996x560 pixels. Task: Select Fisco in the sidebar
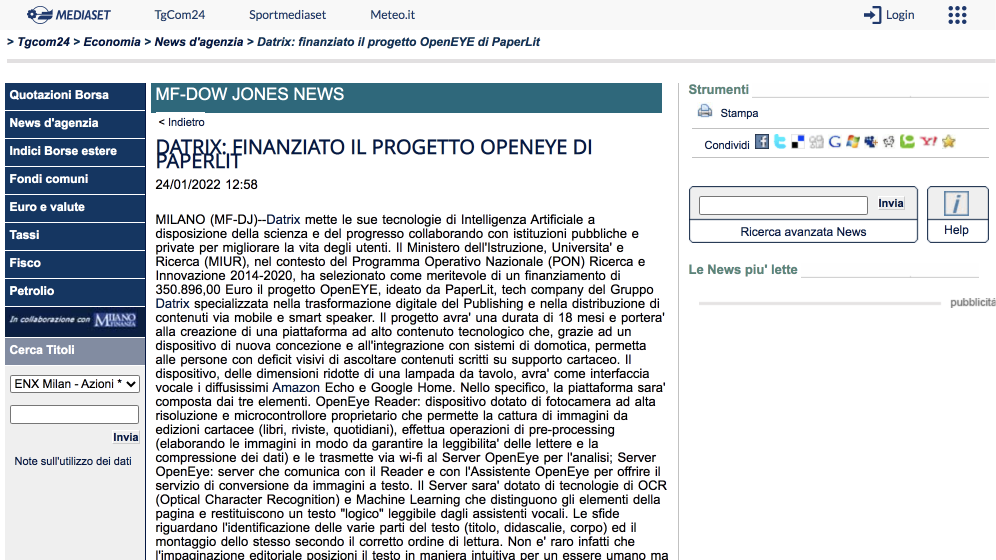click(x=75, y=263)
